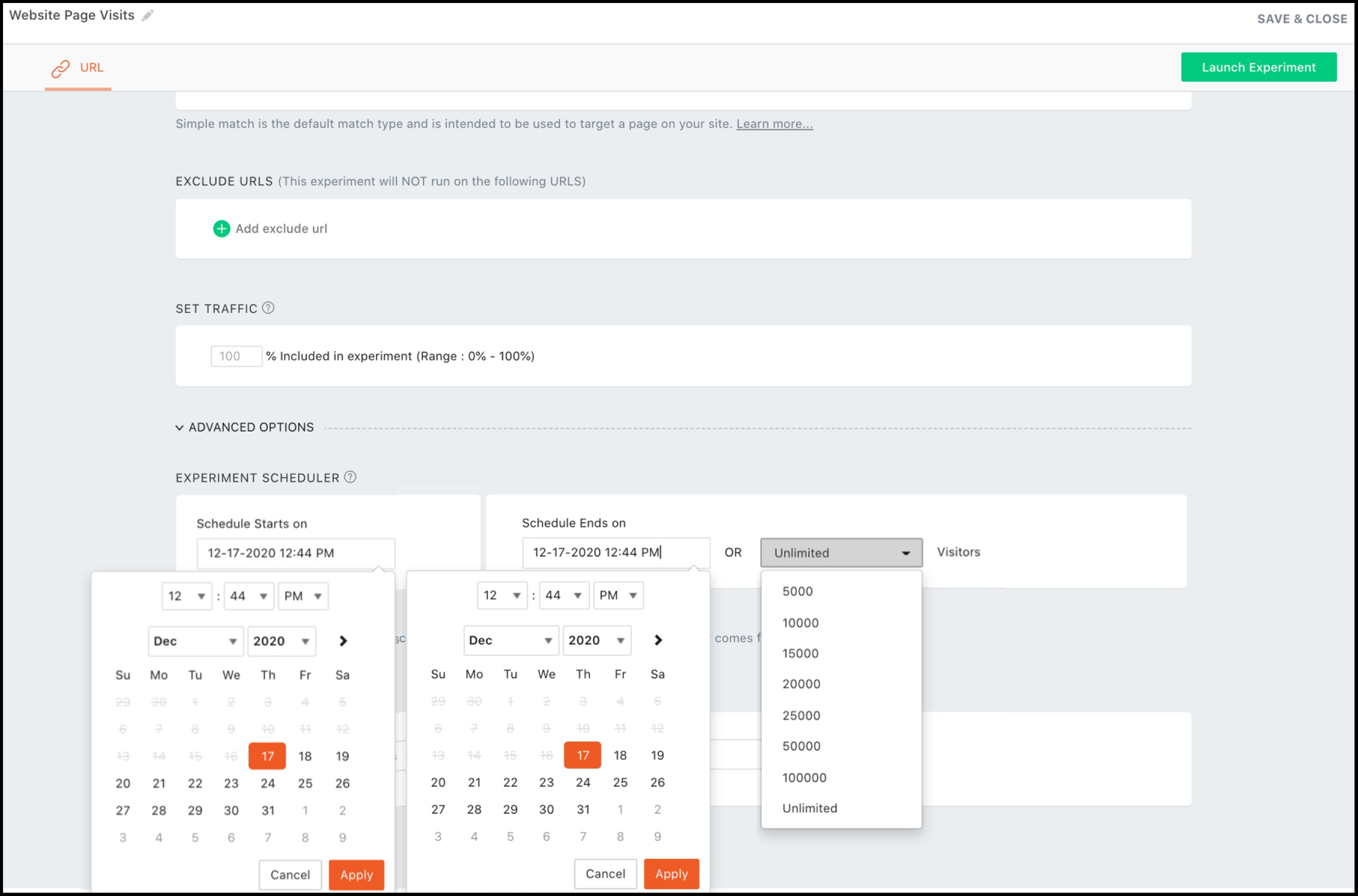
Task: Click the Experiment Scheduler help question icon
Action: 350,477
